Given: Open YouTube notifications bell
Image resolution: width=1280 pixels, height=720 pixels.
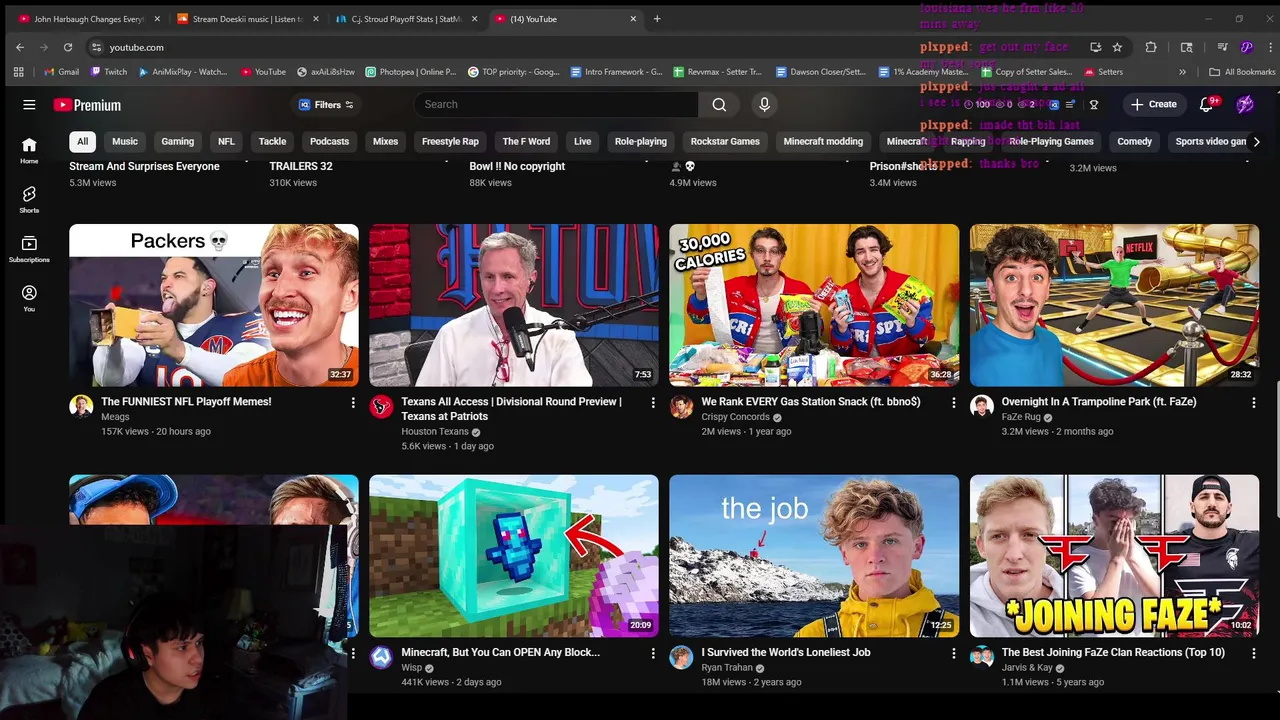Looking at the screenshot, I should [1207, 104].
